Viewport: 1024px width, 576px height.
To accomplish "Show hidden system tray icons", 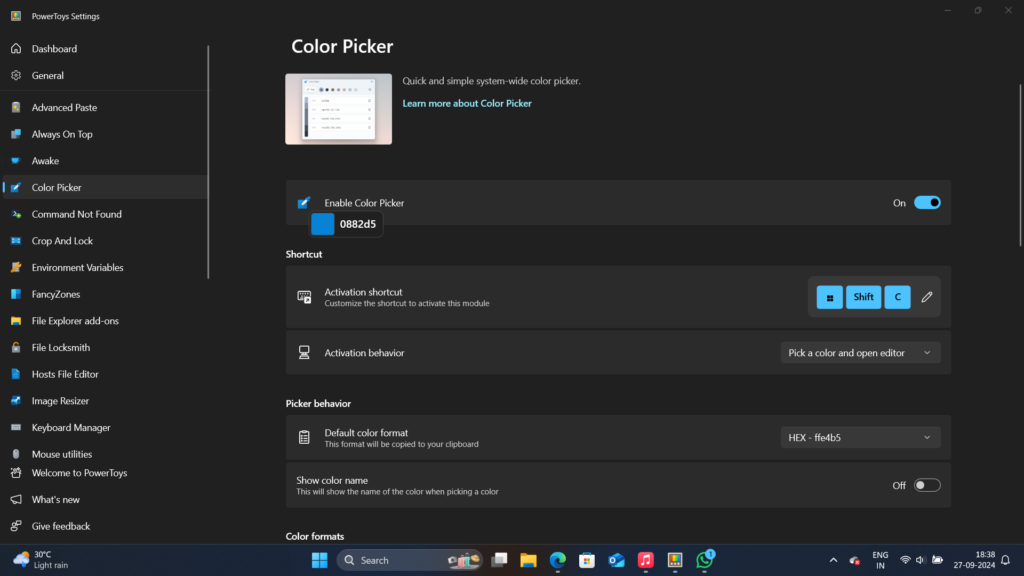I will pyautogui.click(x=833, y=560).
